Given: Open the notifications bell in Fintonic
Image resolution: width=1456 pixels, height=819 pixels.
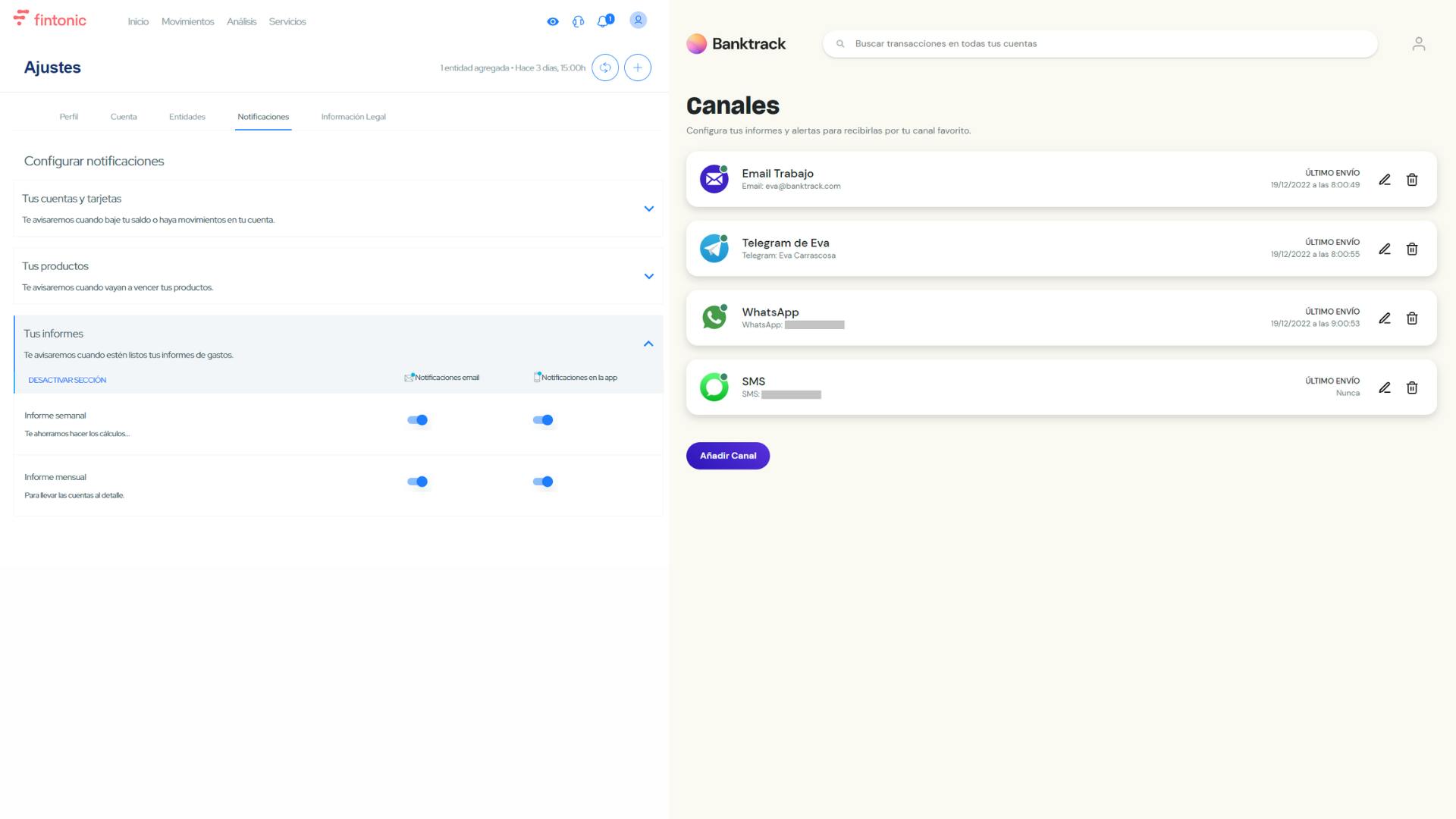Looking at the screenshot, I should coord(604,20).
